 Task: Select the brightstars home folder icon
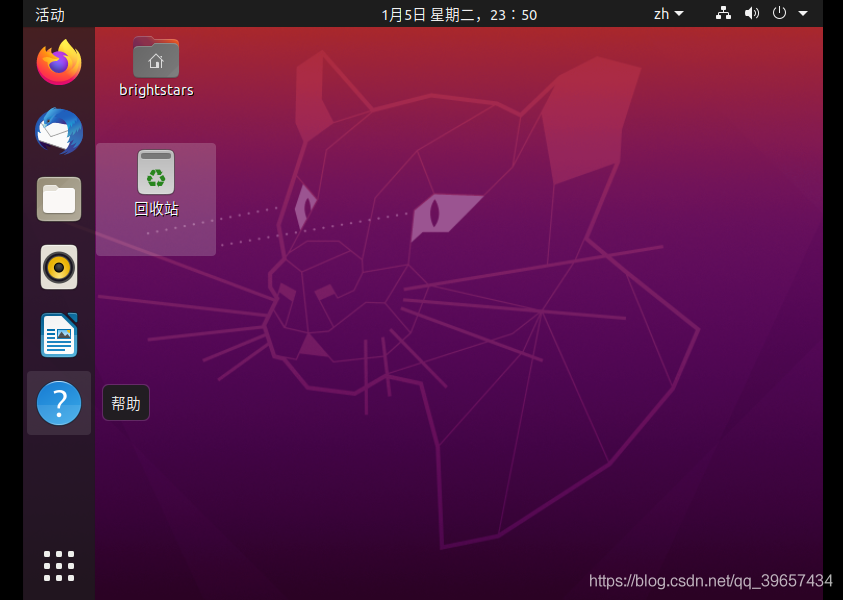(x=156, y=58)
